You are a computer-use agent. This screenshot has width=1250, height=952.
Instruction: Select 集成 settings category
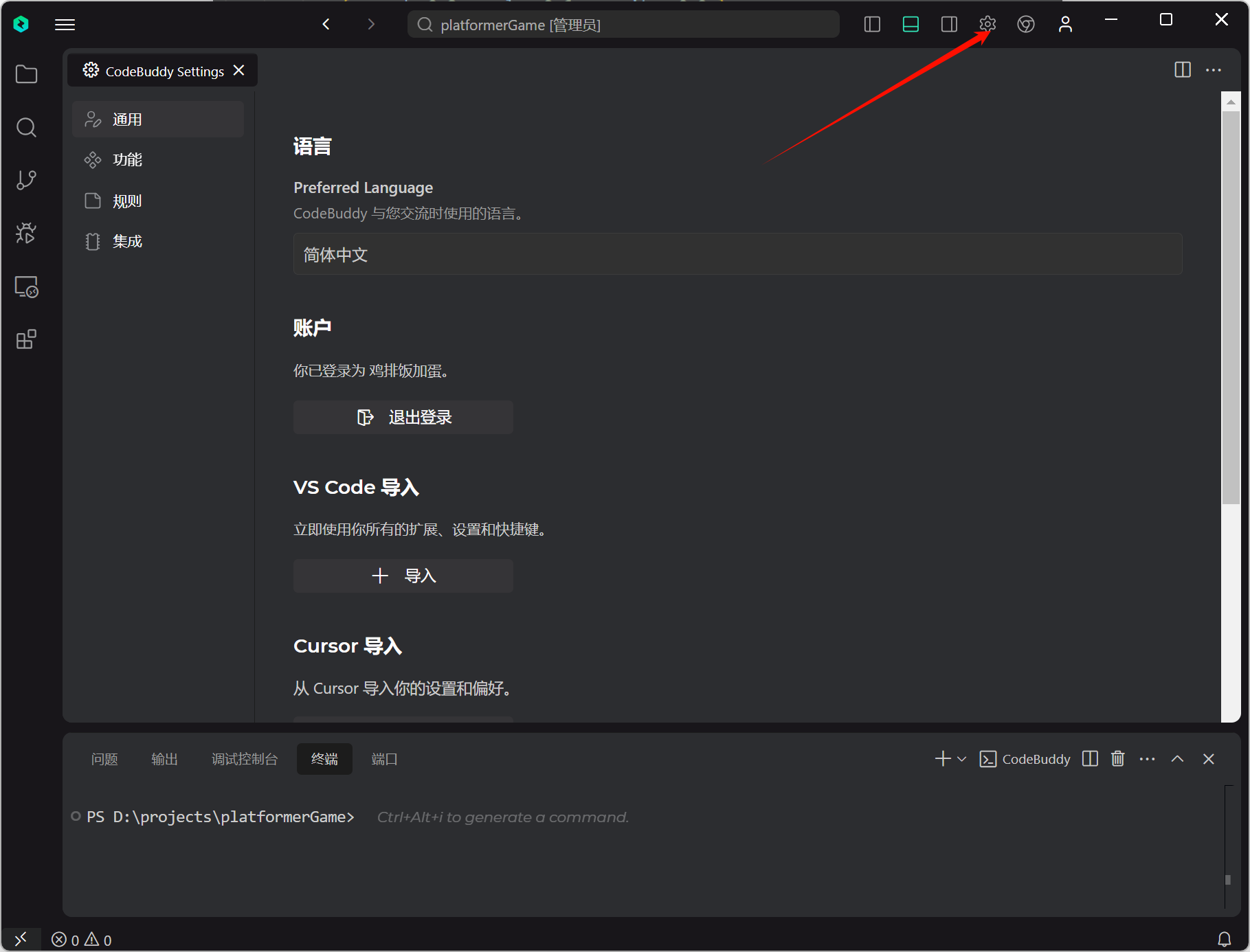[158, 242]
